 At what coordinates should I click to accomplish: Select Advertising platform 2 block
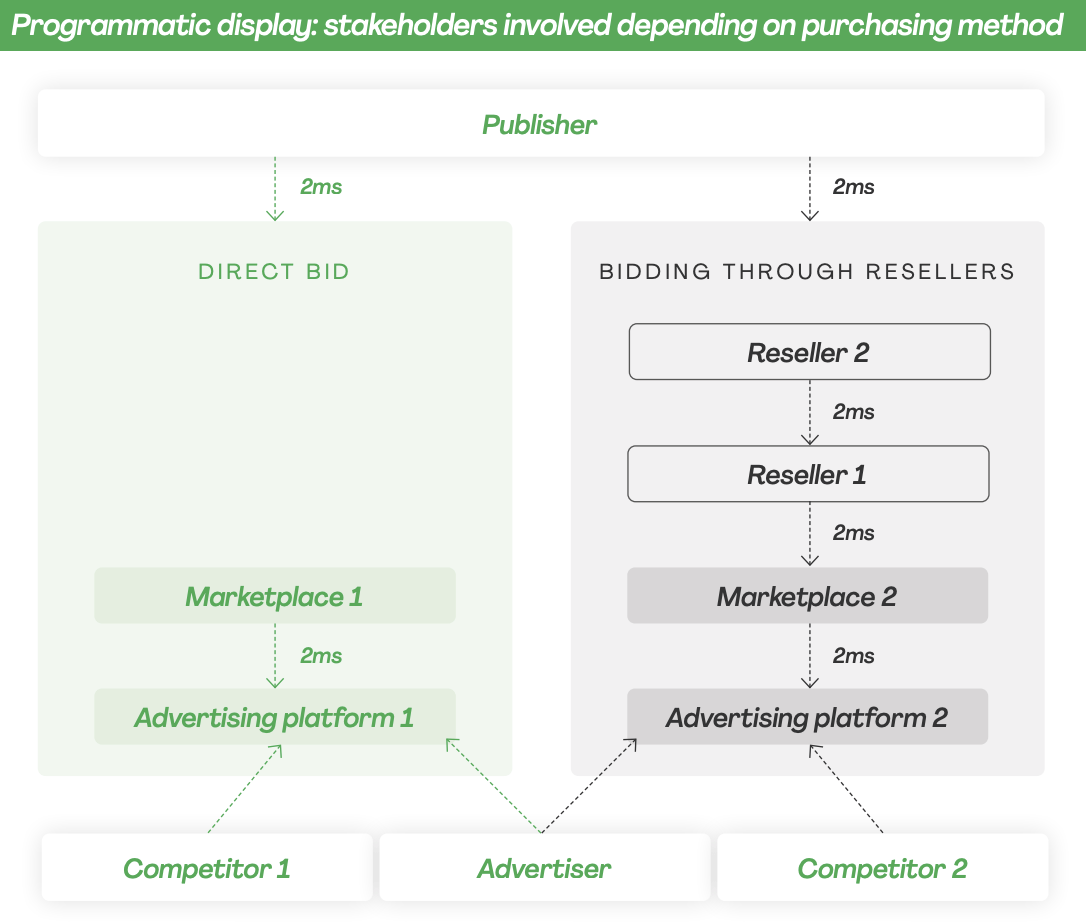point(807,717)
